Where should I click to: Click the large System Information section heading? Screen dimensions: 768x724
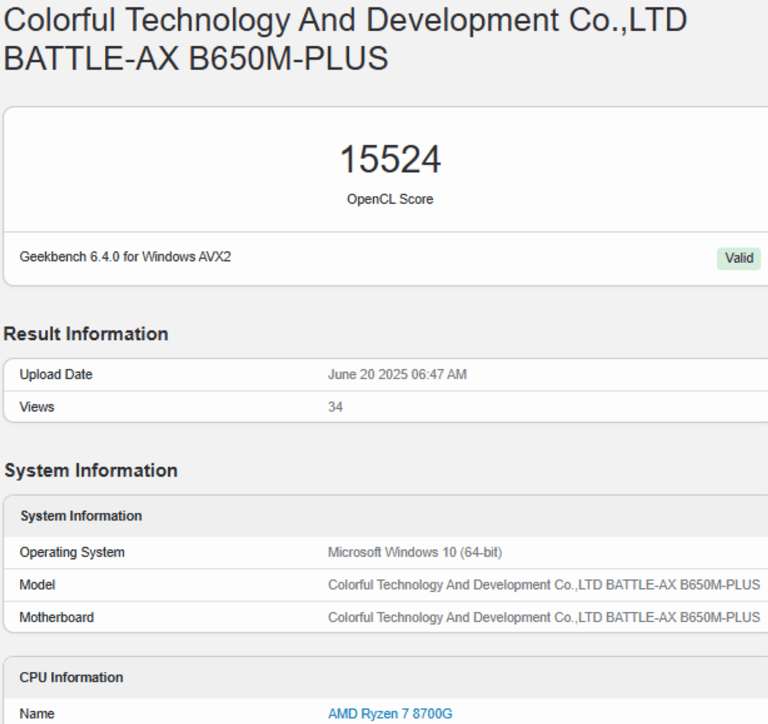91,471
